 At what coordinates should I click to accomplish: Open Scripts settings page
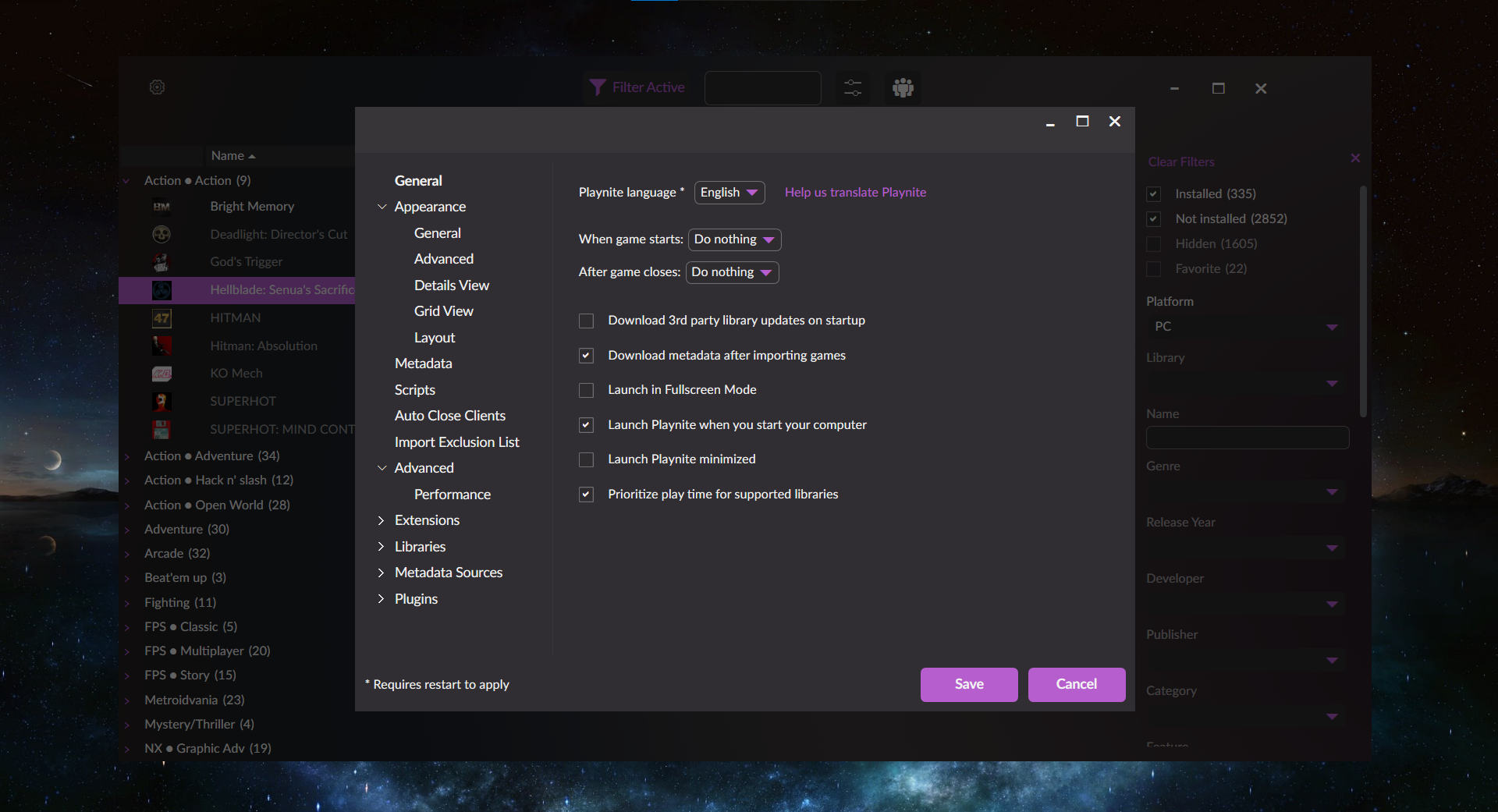(x=415, y=390)
